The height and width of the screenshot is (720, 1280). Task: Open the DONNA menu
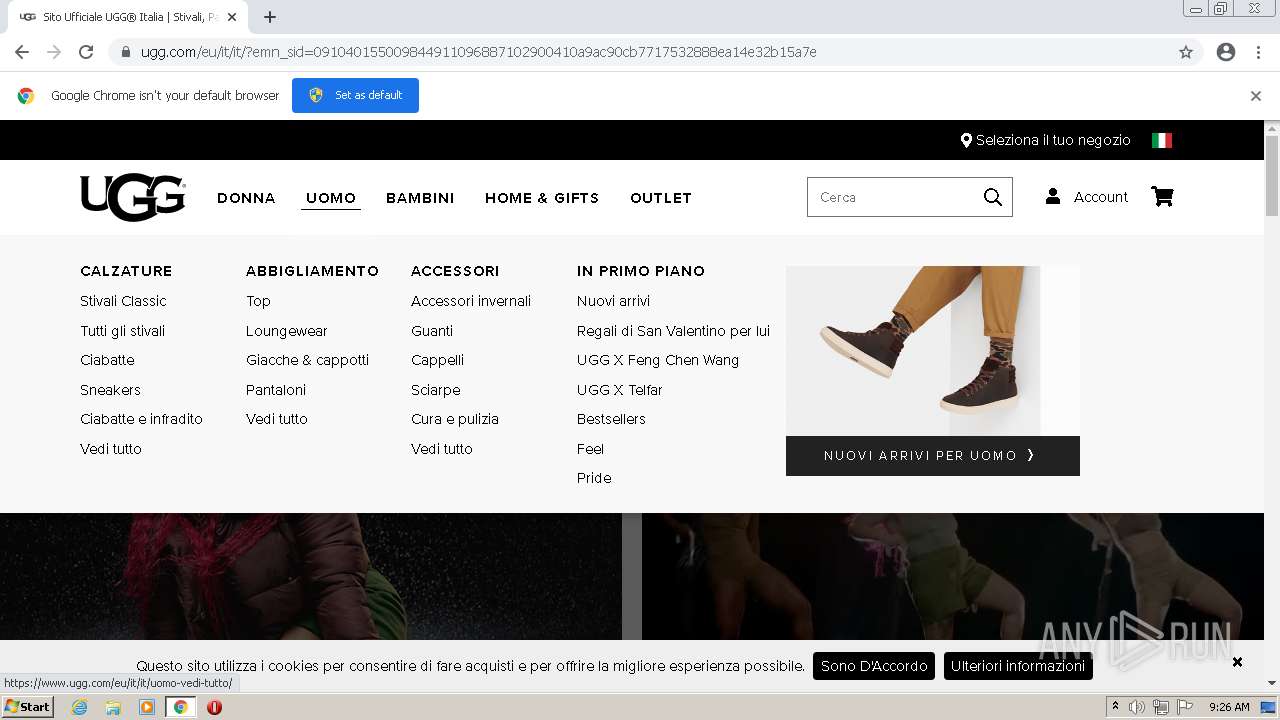point(246,198)
